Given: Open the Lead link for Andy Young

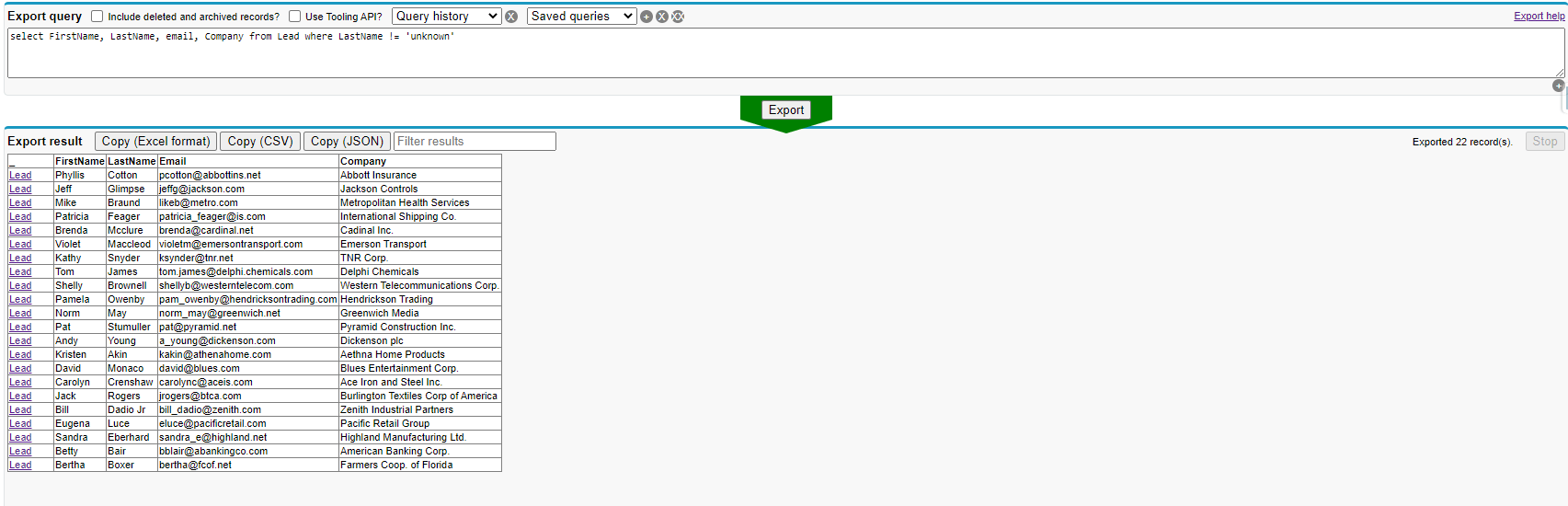Looking at the screenshot, I should (20, 341).
